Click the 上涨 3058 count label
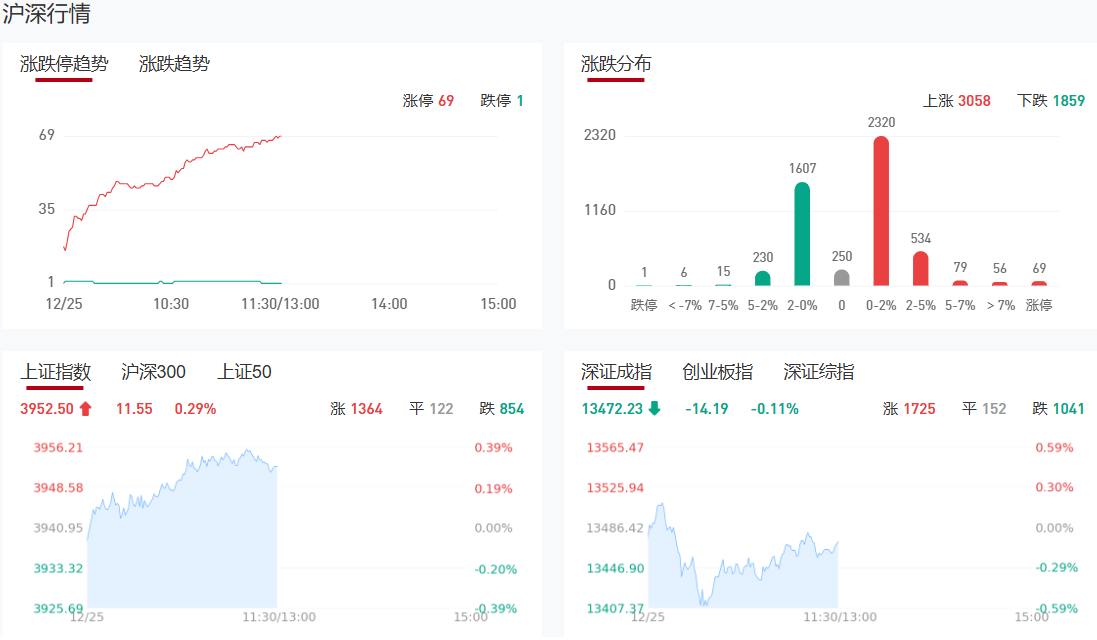Viewport: 1097px width, 640px height. (x=956, y=101)
